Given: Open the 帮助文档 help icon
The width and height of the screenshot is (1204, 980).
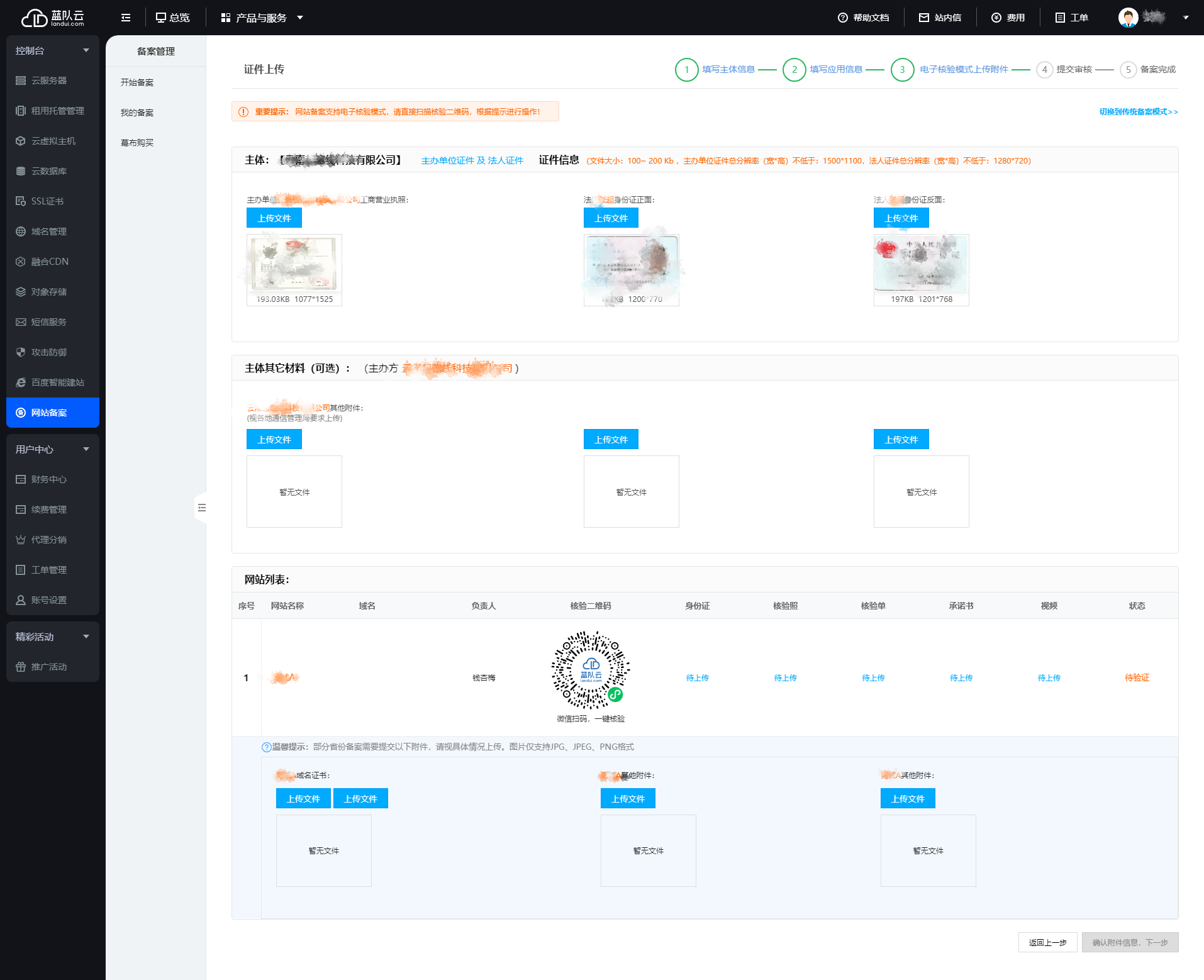Looking at the screenshot, I should coord(843,18).
